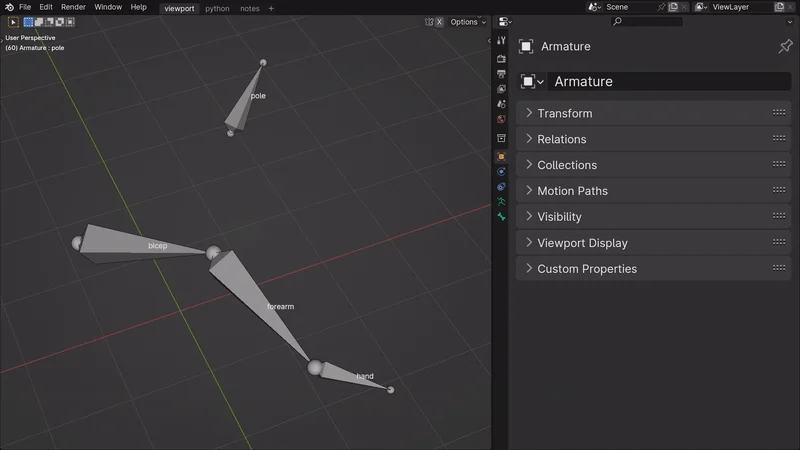This screenshot has width=800, height=450.
Task: Open the Tool properties tab
Action: coord(501,40)
